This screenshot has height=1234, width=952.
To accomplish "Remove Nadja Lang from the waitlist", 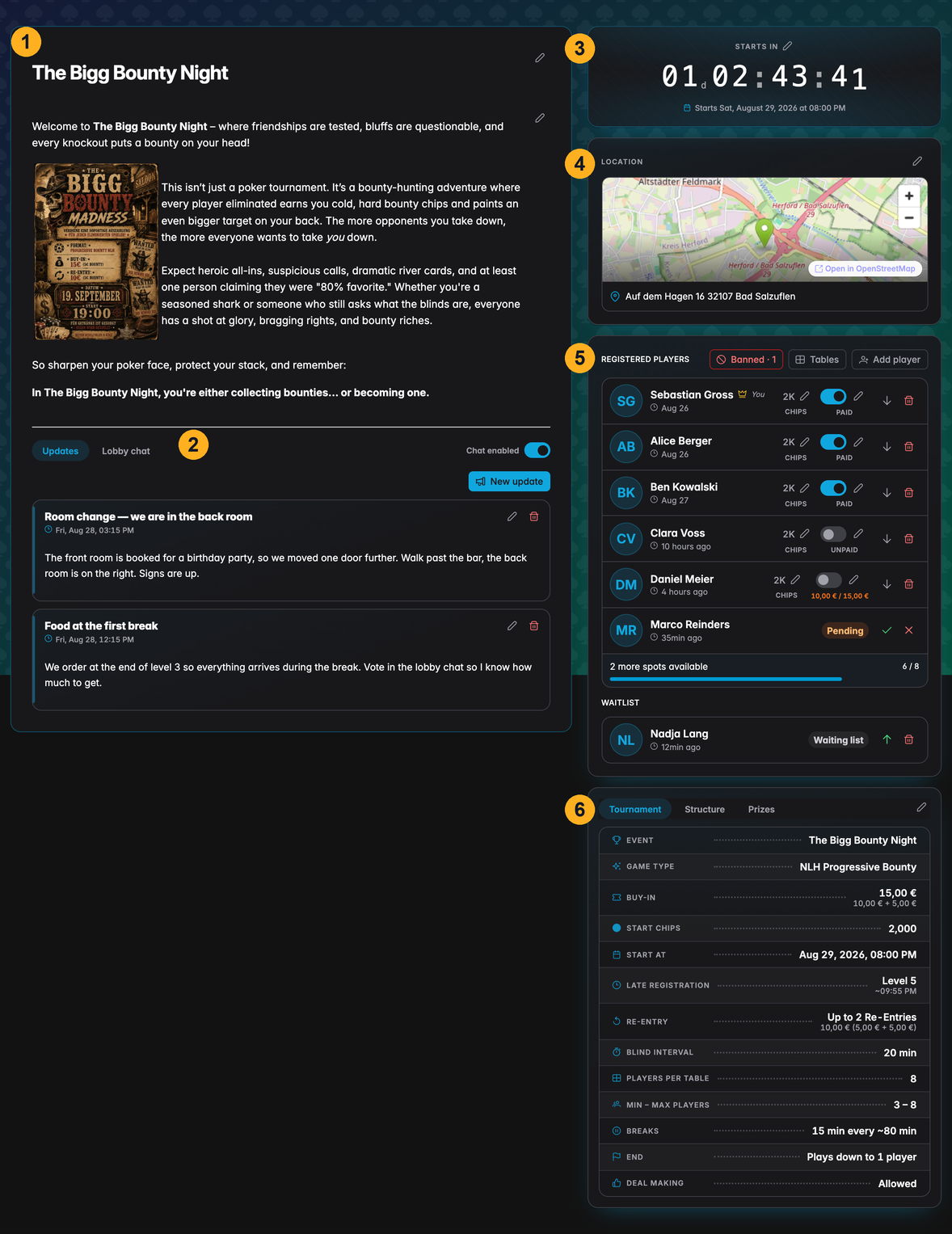I will 908,739.
